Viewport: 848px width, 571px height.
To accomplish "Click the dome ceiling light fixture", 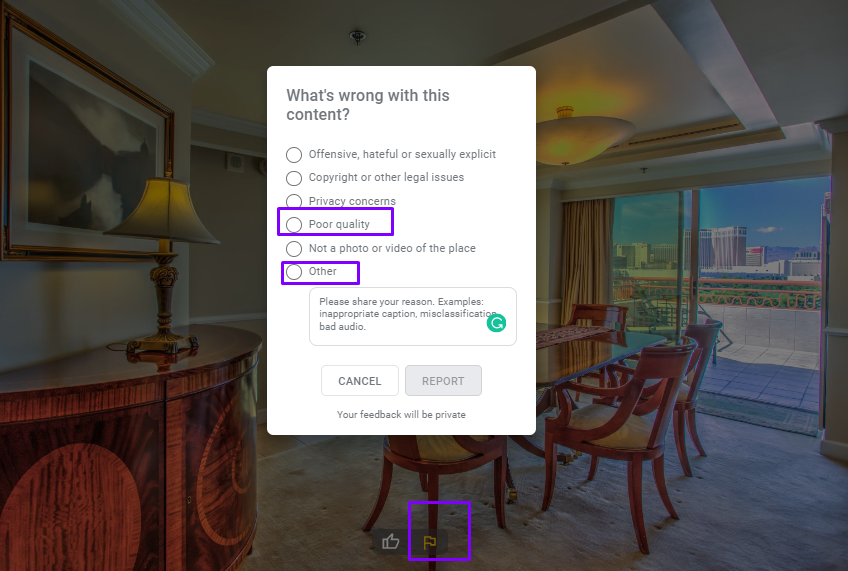I will pyautogui.click(x=586, y=135).
